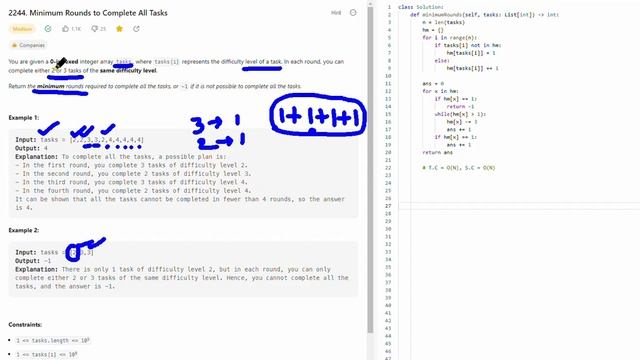Screen dimensions: 640x360
Task: Click the Example 2 heading
Action: click(24, 230)
